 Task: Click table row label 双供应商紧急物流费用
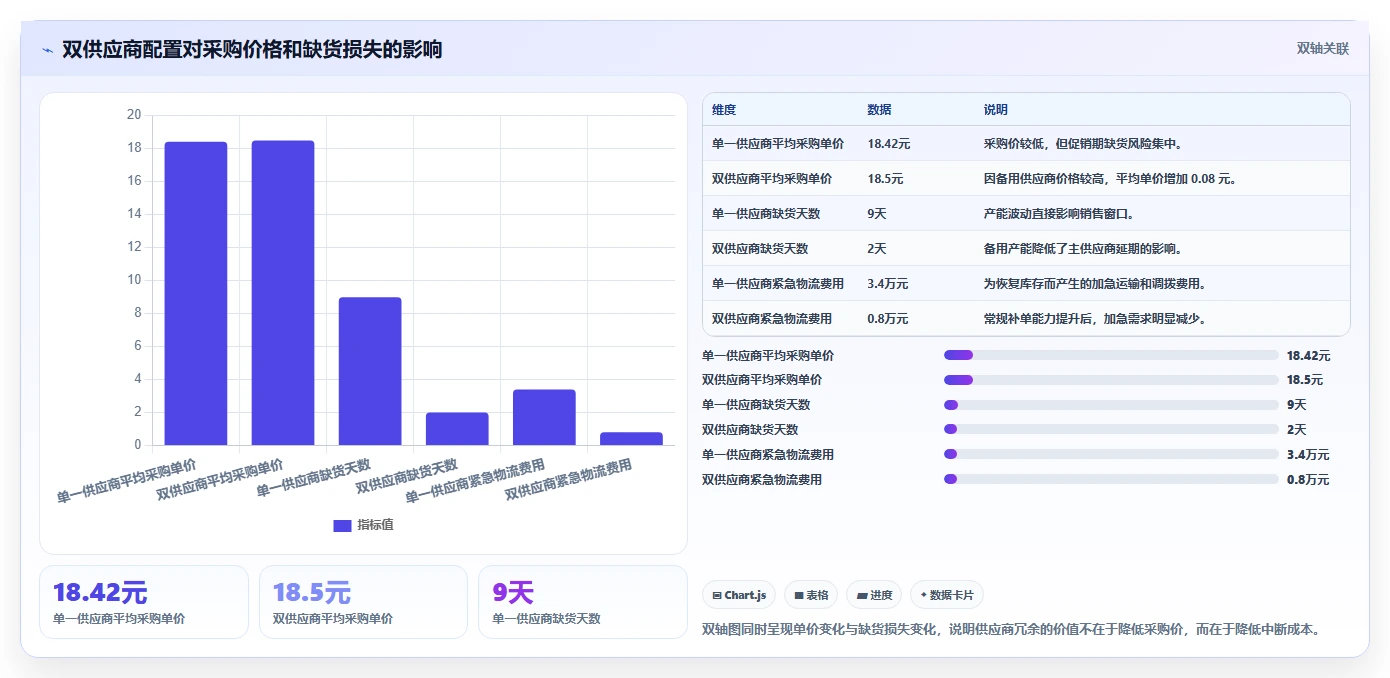click(x=772, y=319)
